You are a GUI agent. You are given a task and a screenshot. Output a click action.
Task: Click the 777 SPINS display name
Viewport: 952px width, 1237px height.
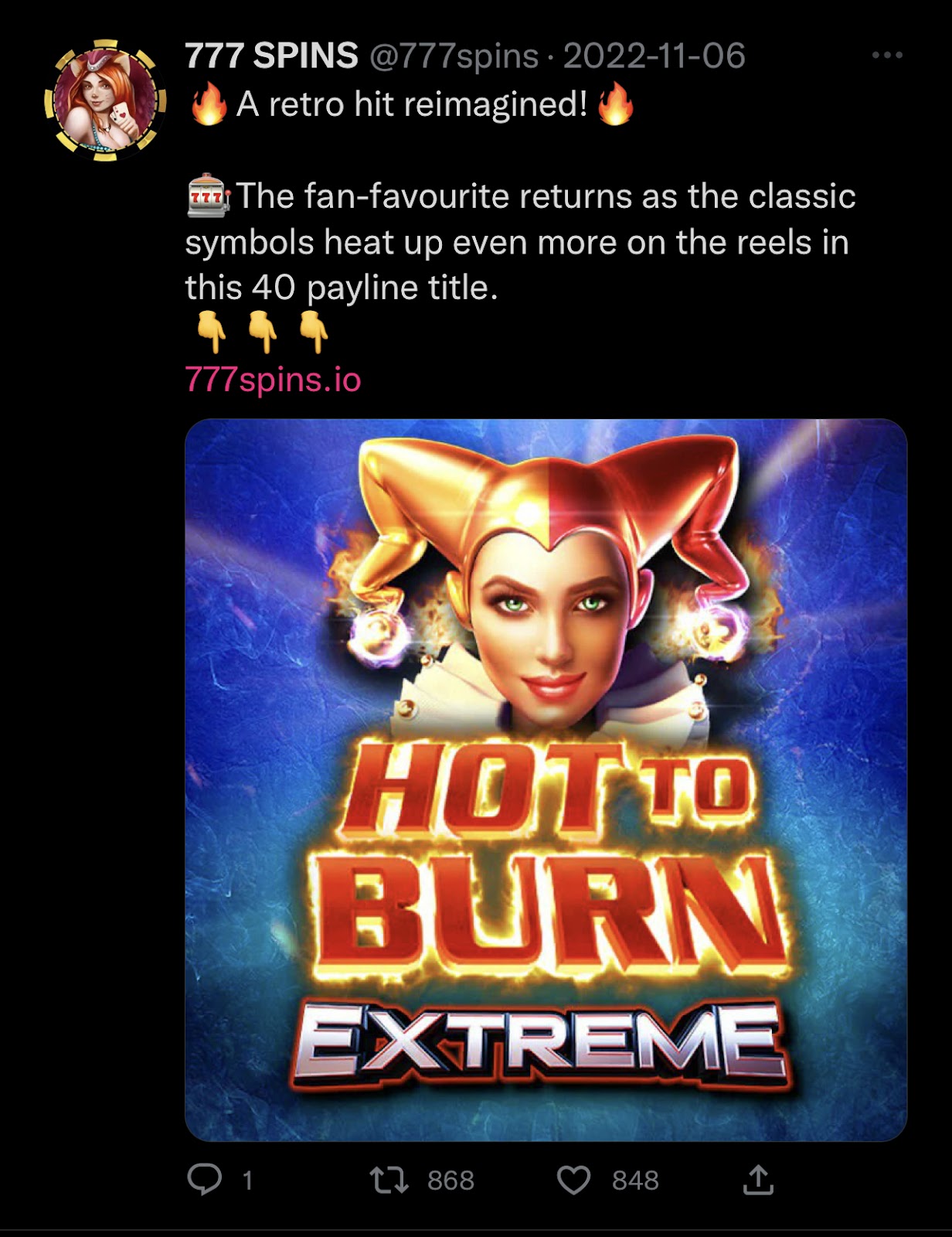point(271,56)
